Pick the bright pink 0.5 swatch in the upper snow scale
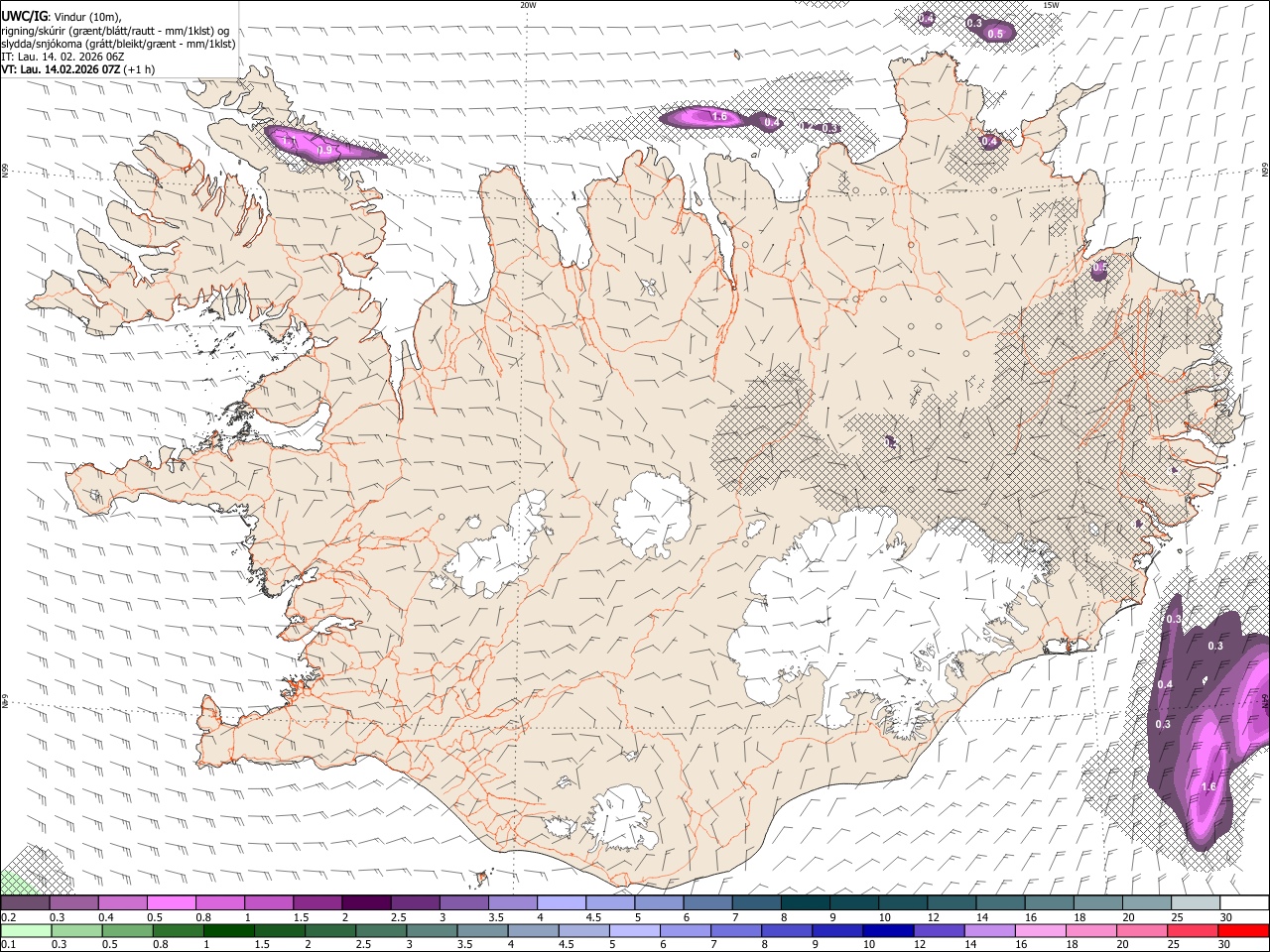 point(171,902)
